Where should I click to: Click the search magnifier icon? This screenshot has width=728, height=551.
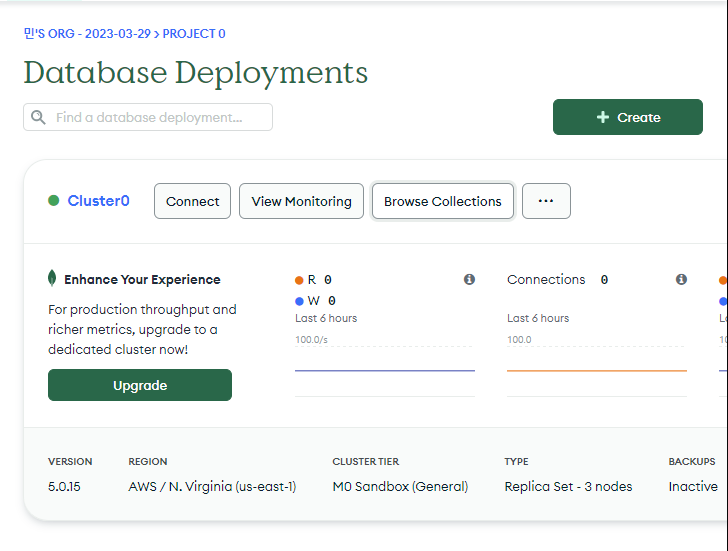(x=39, y=117)
